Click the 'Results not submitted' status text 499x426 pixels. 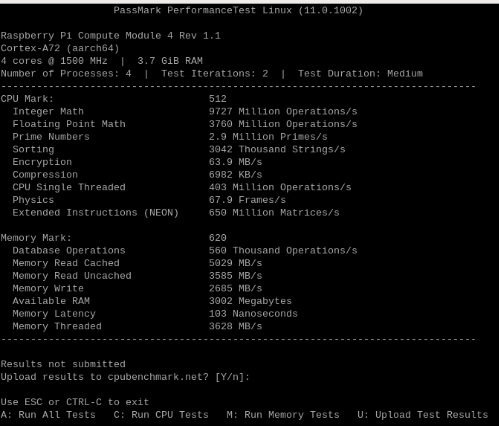coord(63,364)
